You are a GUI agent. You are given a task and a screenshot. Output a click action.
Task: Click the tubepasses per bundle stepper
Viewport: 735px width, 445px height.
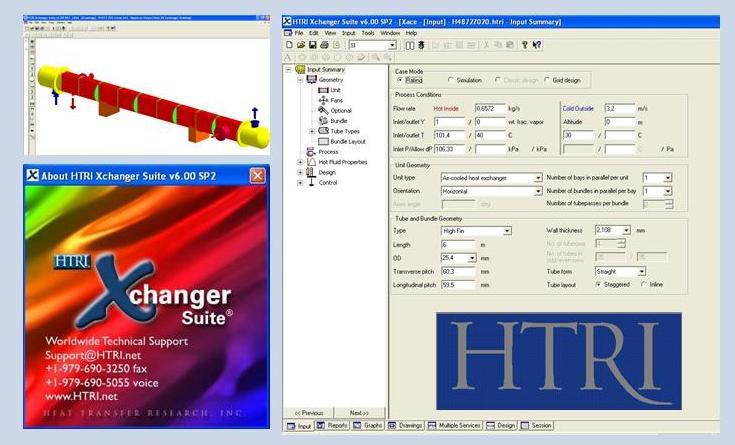pos(669,204)
